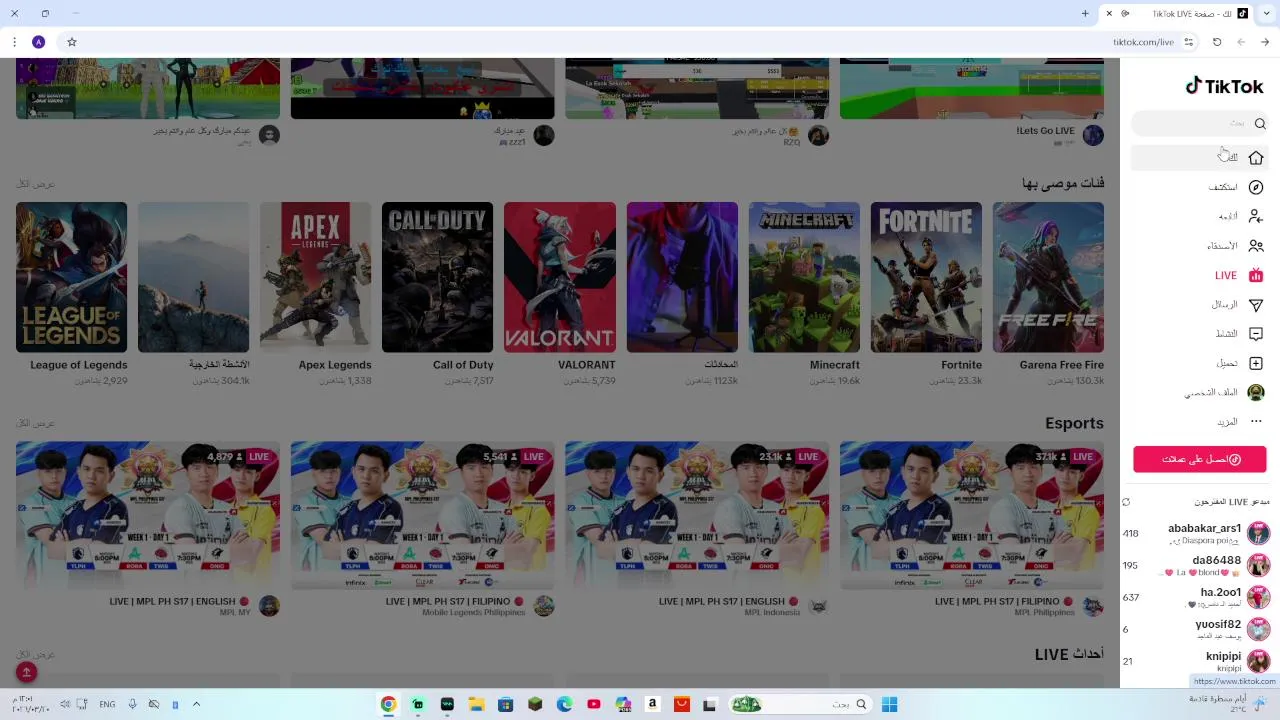Open Mobile Legends Philippines stream with 5,541 viewers
This screenshot has width=1280, height=720.
tap(422, 516)
